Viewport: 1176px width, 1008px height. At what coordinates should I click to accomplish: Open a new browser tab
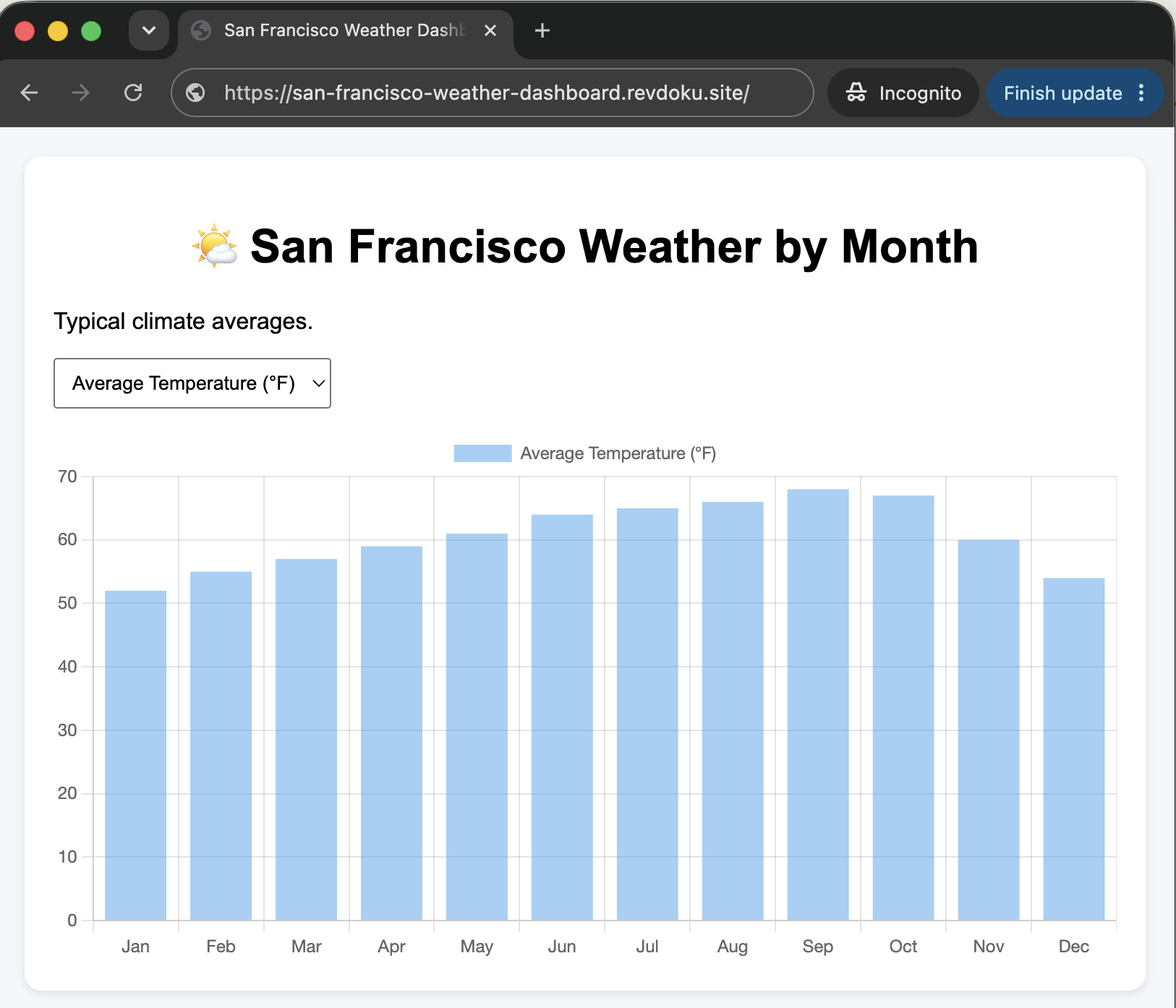(x=542, y=30)
